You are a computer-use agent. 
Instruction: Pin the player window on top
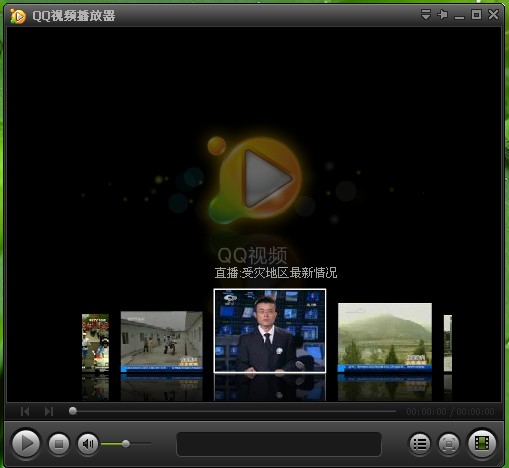point(443,14)
